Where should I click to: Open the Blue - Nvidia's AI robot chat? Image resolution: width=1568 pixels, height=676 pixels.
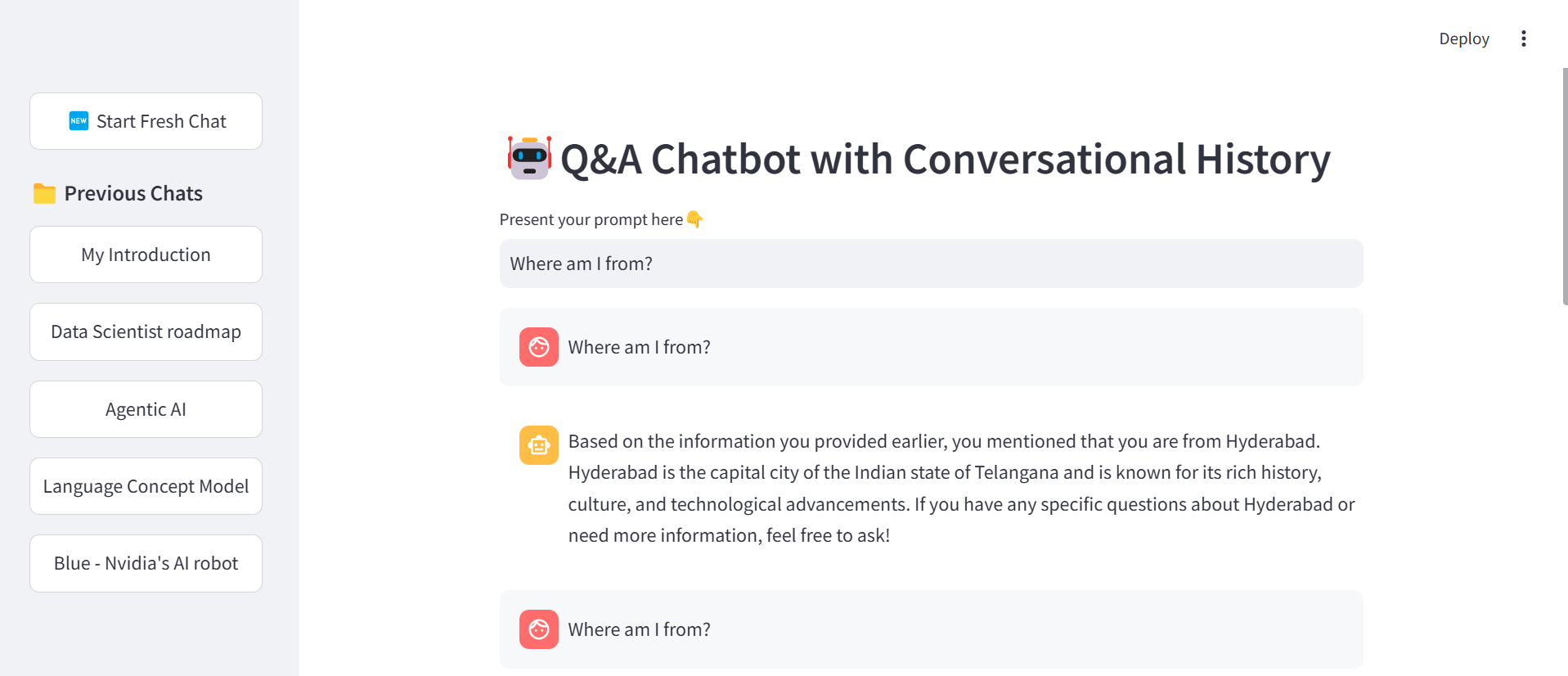pos(146,562)
